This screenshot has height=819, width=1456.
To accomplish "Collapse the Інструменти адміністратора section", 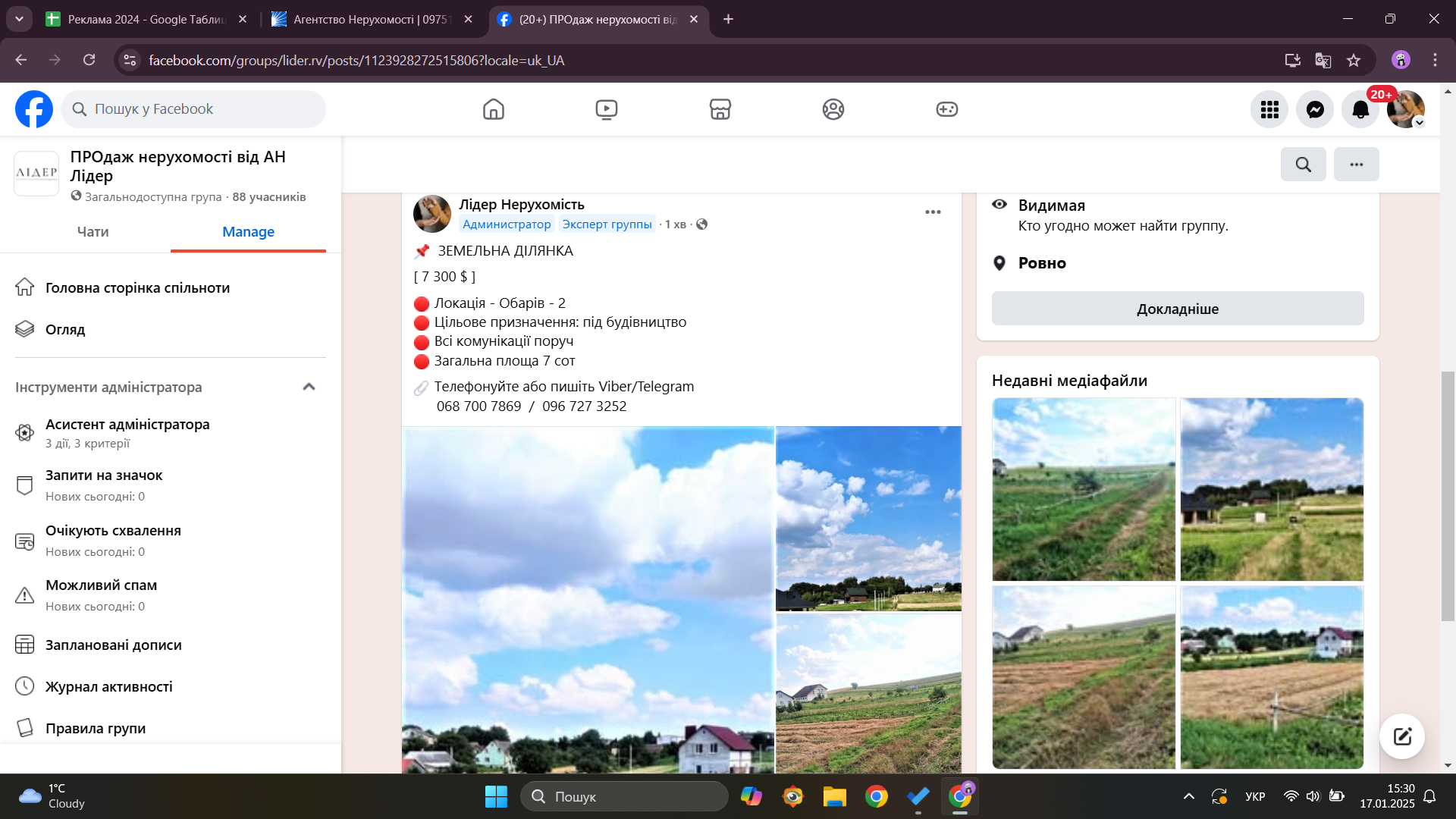I will tap(309, 387).
